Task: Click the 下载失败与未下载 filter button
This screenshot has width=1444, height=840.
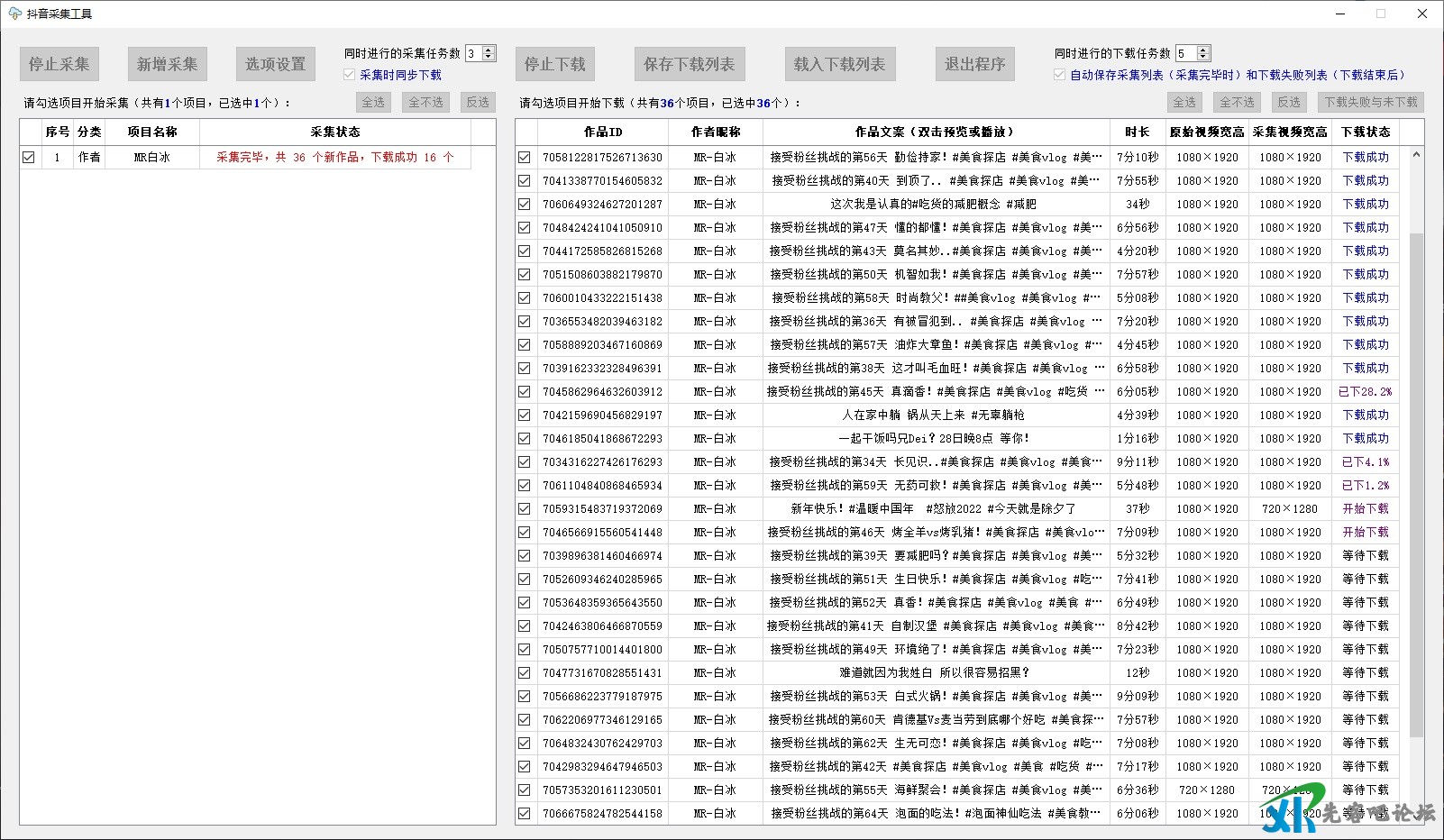Action: coord(1370,102)
